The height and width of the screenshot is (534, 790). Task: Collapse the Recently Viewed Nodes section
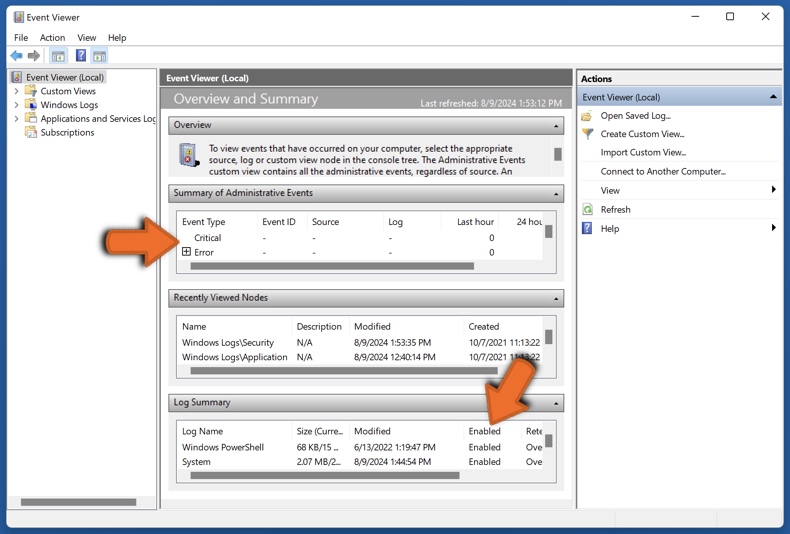click(x=556, y=299)
